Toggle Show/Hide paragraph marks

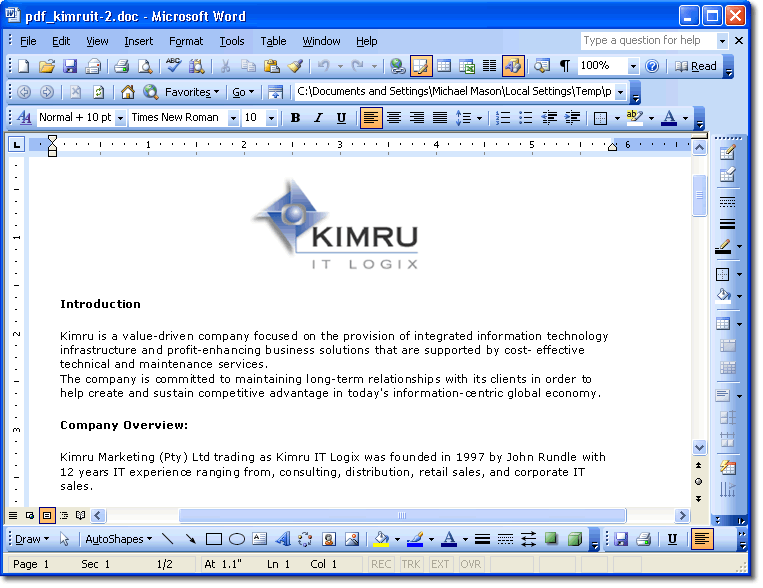tap(565, 66)
